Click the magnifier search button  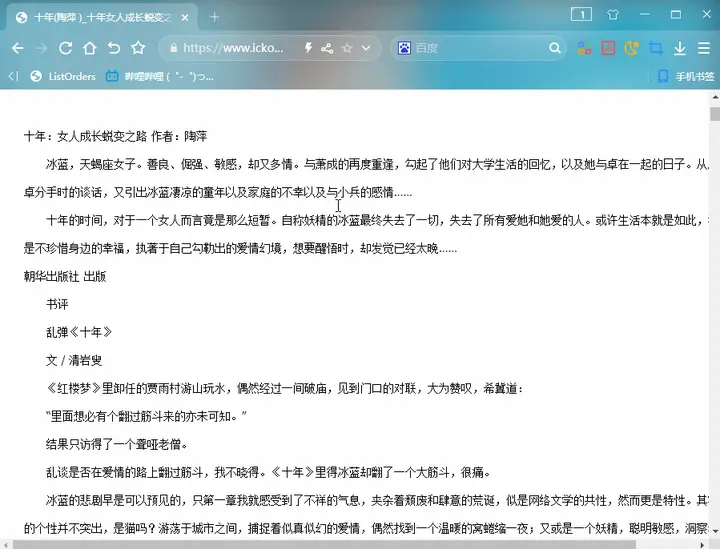(x=555, y=48)
